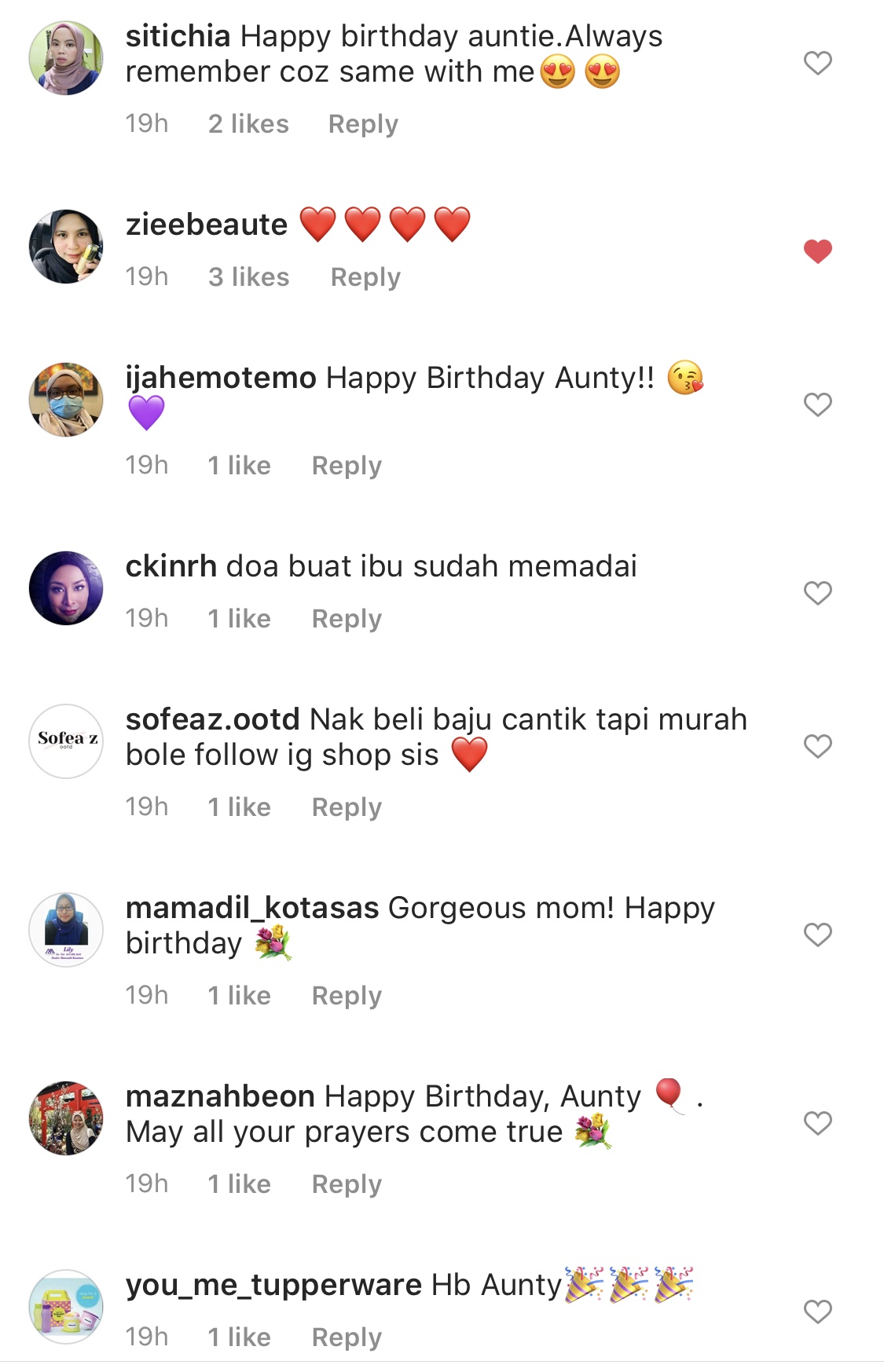View who liked zieebeaute's comment (3 likes)
This screenshot has width=884, height=1372.
(x=248, y=277)
